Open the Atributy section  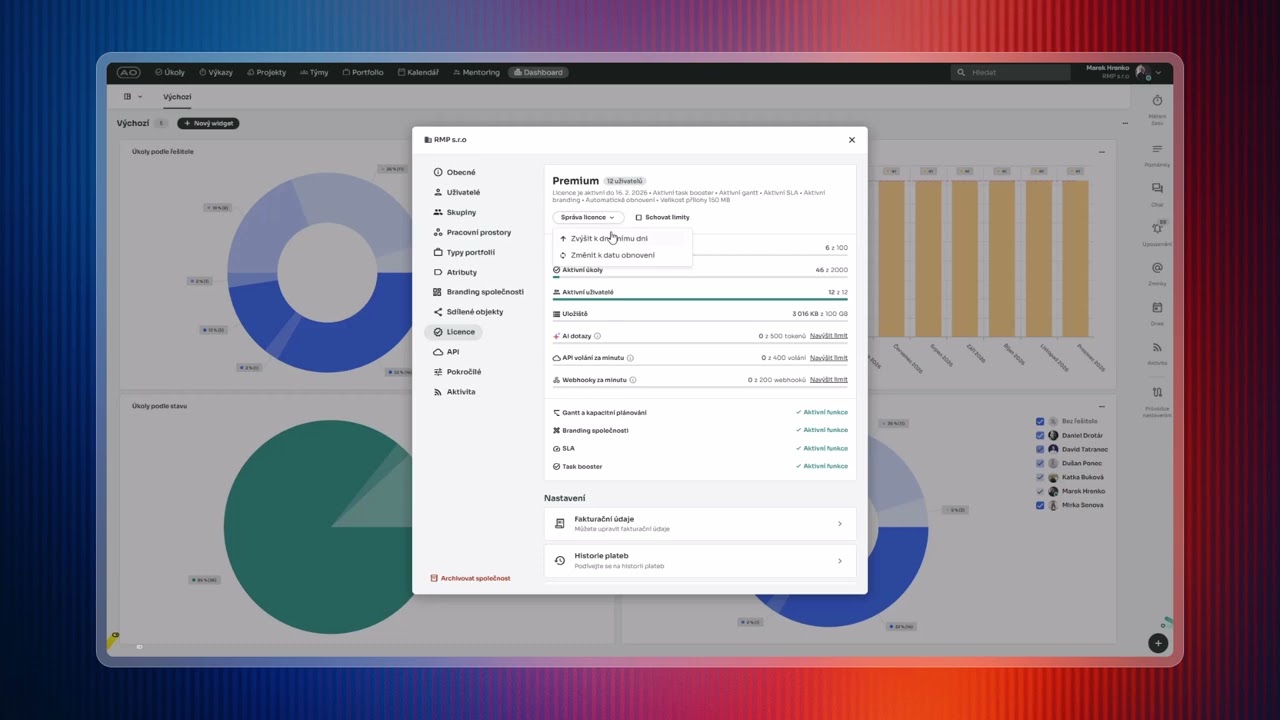(x=455, y=272)
